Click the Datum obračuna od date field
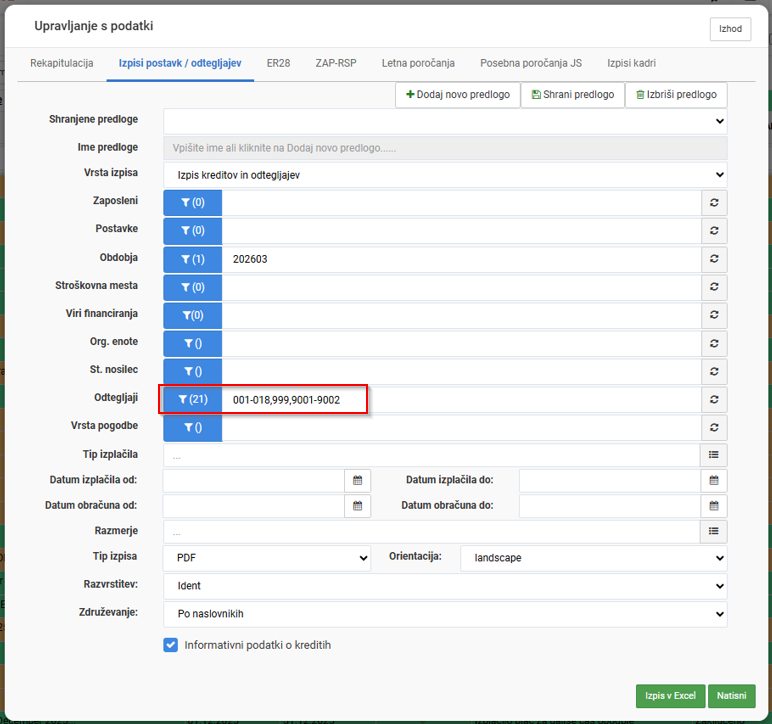772x724 pixels. pyautogui.click(x=254, y=505)
